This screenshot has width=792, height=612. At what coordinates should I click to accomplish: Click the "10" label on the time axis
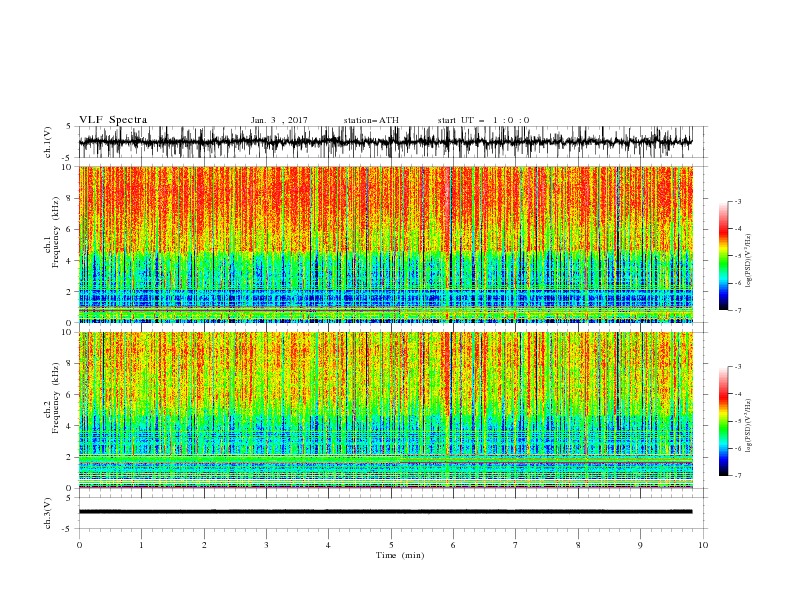(703, 545)
